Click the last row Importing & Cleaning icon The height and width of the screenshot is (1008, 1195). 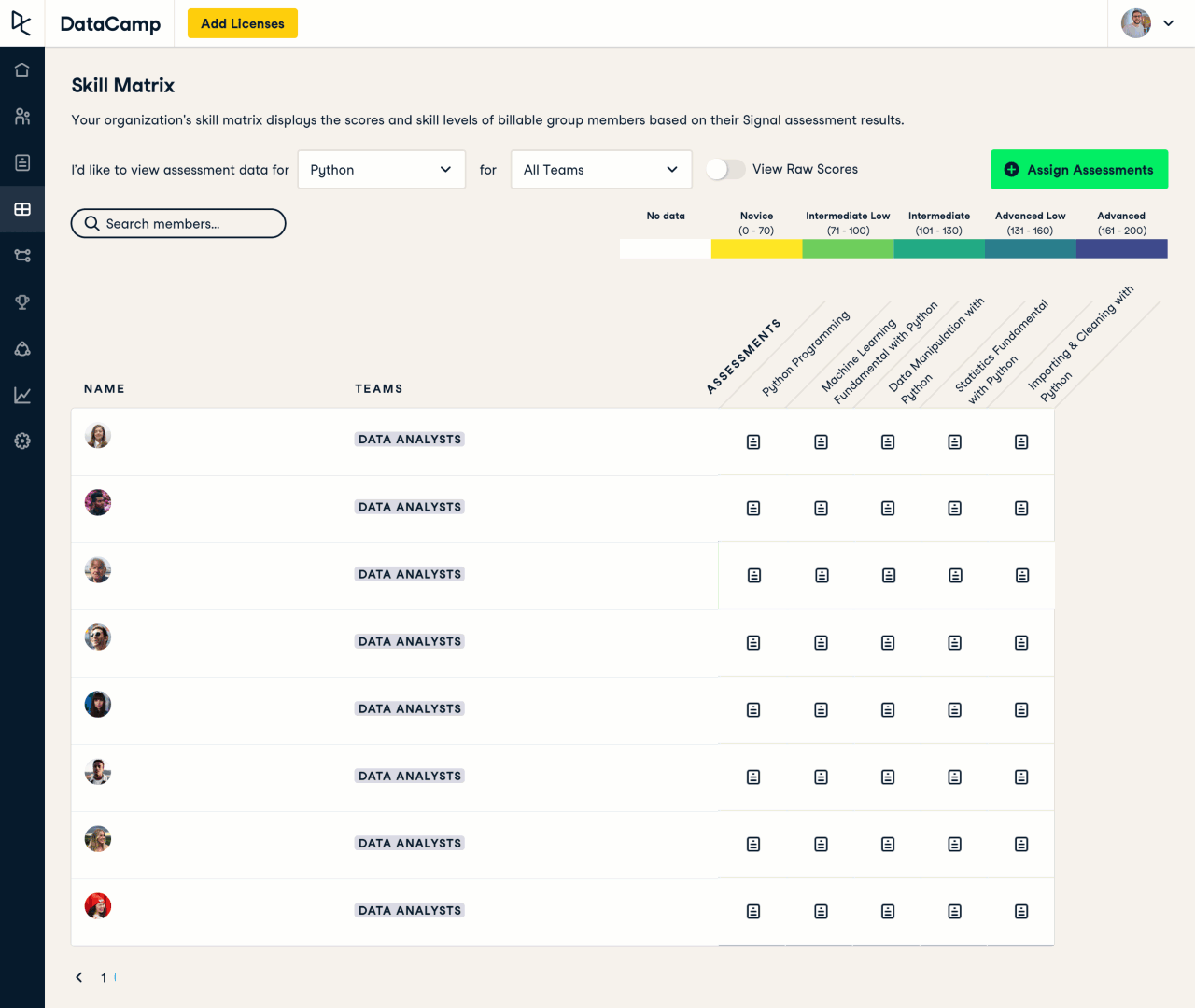click(x=1021, y=911)
